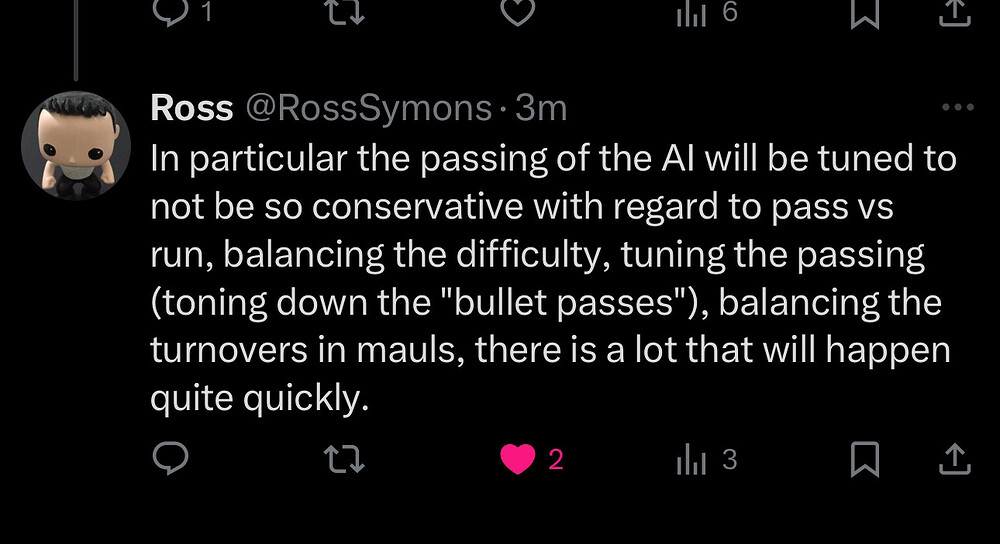This screenshot has height=544, width=1000.
Task: Click the thread connector line above avatar
Action: tap(76, 40)
